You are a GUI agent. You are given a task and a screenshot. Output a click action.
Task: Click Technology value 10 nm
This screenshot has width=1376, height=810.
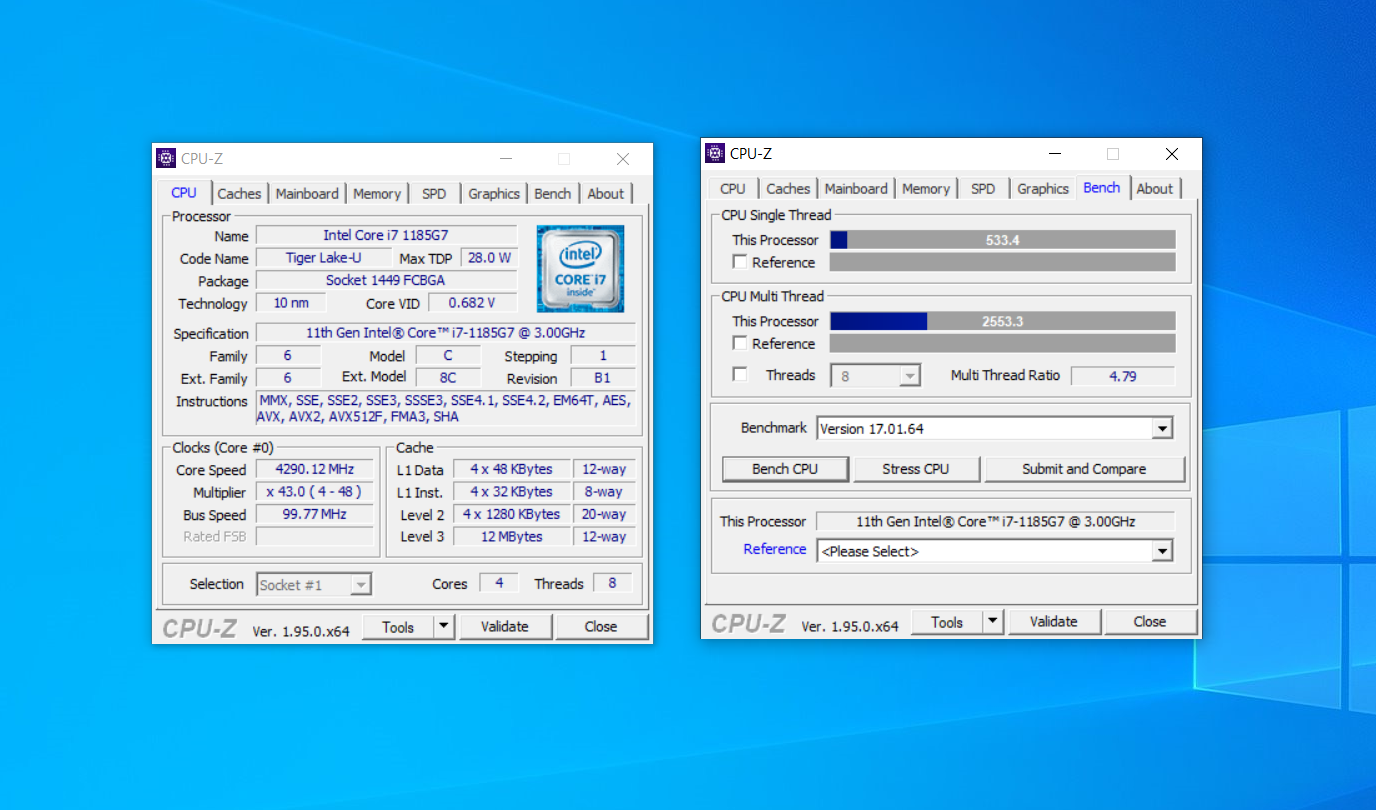pos(291,303)
